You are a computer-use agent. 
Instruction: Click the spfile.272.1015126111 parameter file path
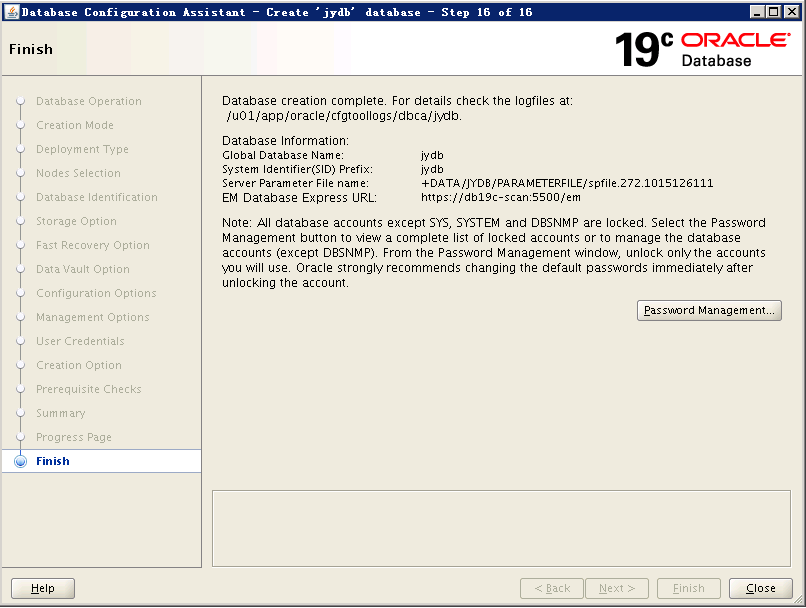pyautogui.click(x=567, y=183)
